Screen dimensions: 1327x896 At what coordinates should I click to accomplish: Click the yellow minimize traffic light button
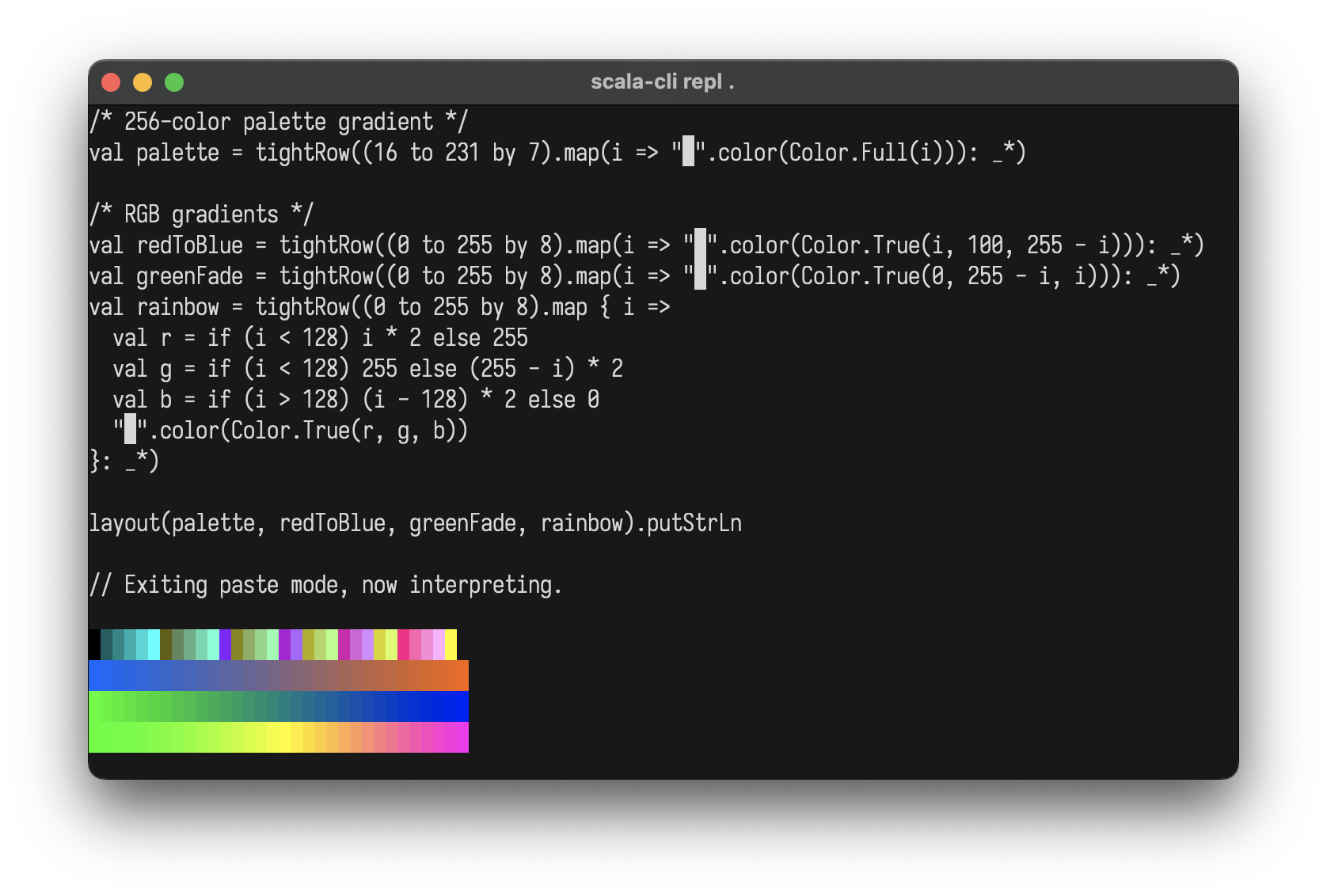143,82
